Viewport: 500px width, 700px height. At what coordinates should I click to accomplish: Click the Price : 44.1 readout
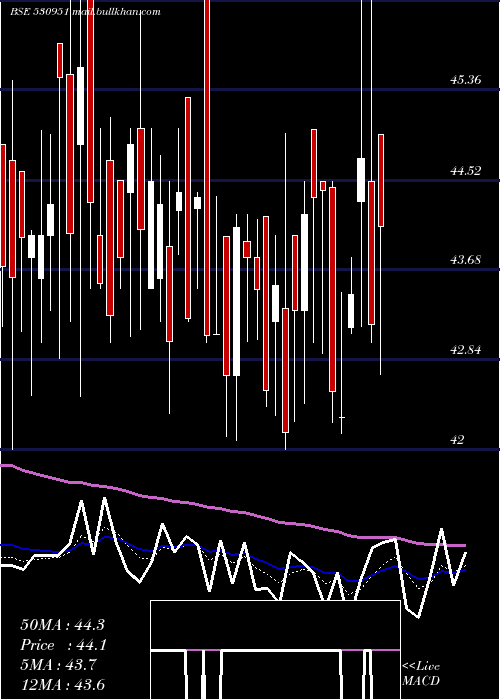tap(62, 645)
